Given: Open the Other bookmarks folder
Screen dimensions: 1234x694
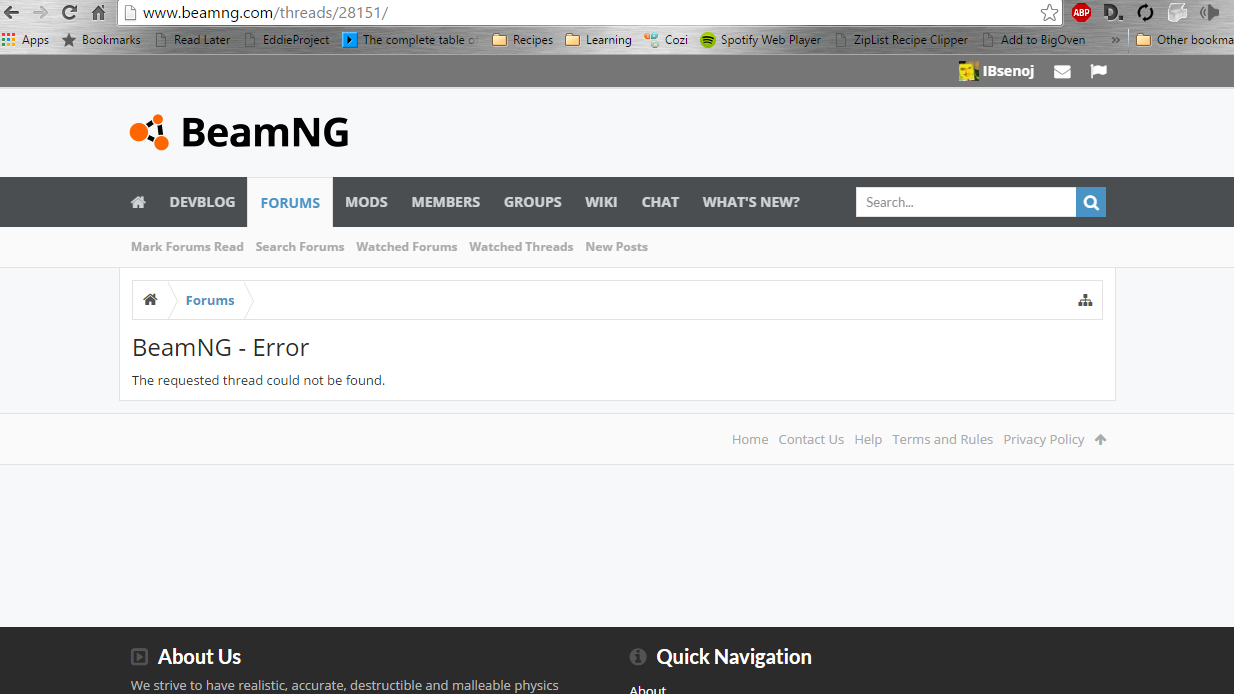Looking at the screenshot, I should [x=1185, y=40].
